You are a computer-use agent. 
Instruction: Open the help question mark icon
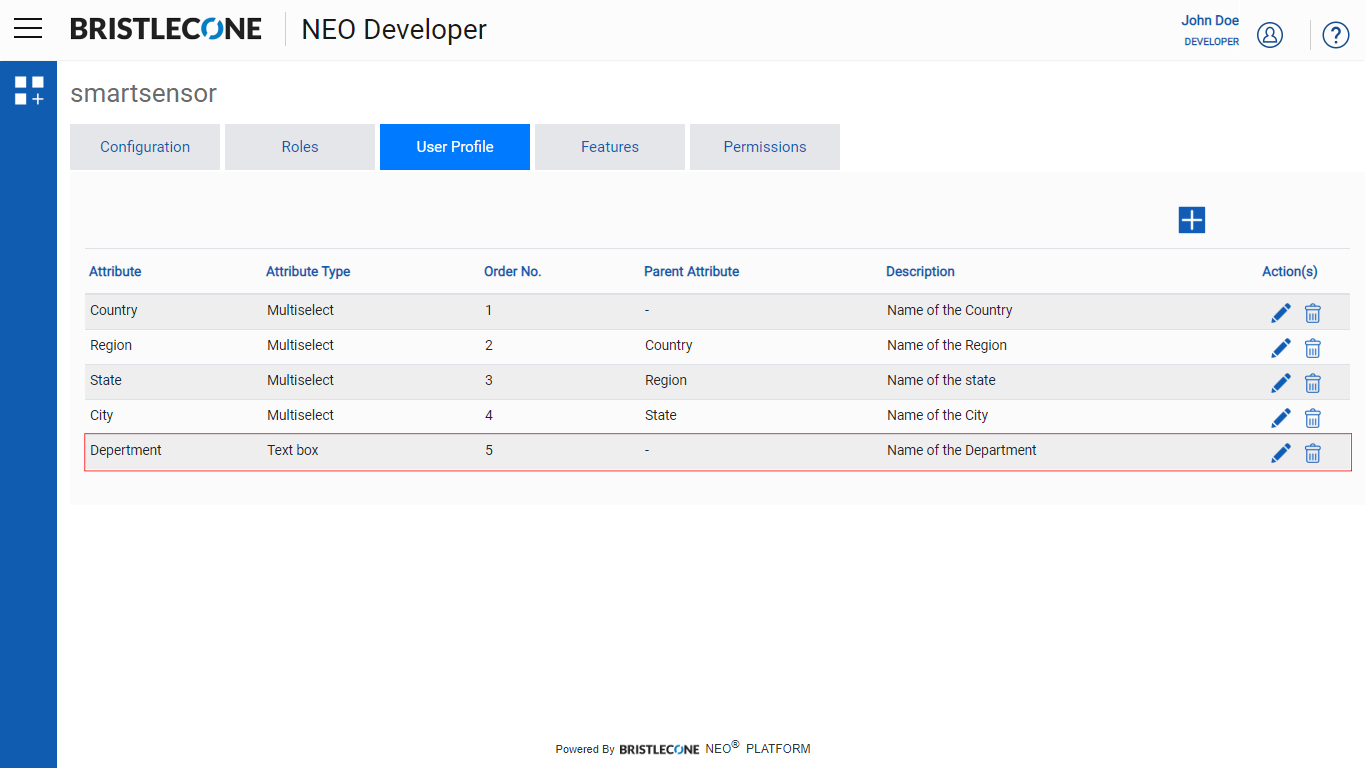click(1336, 35)
